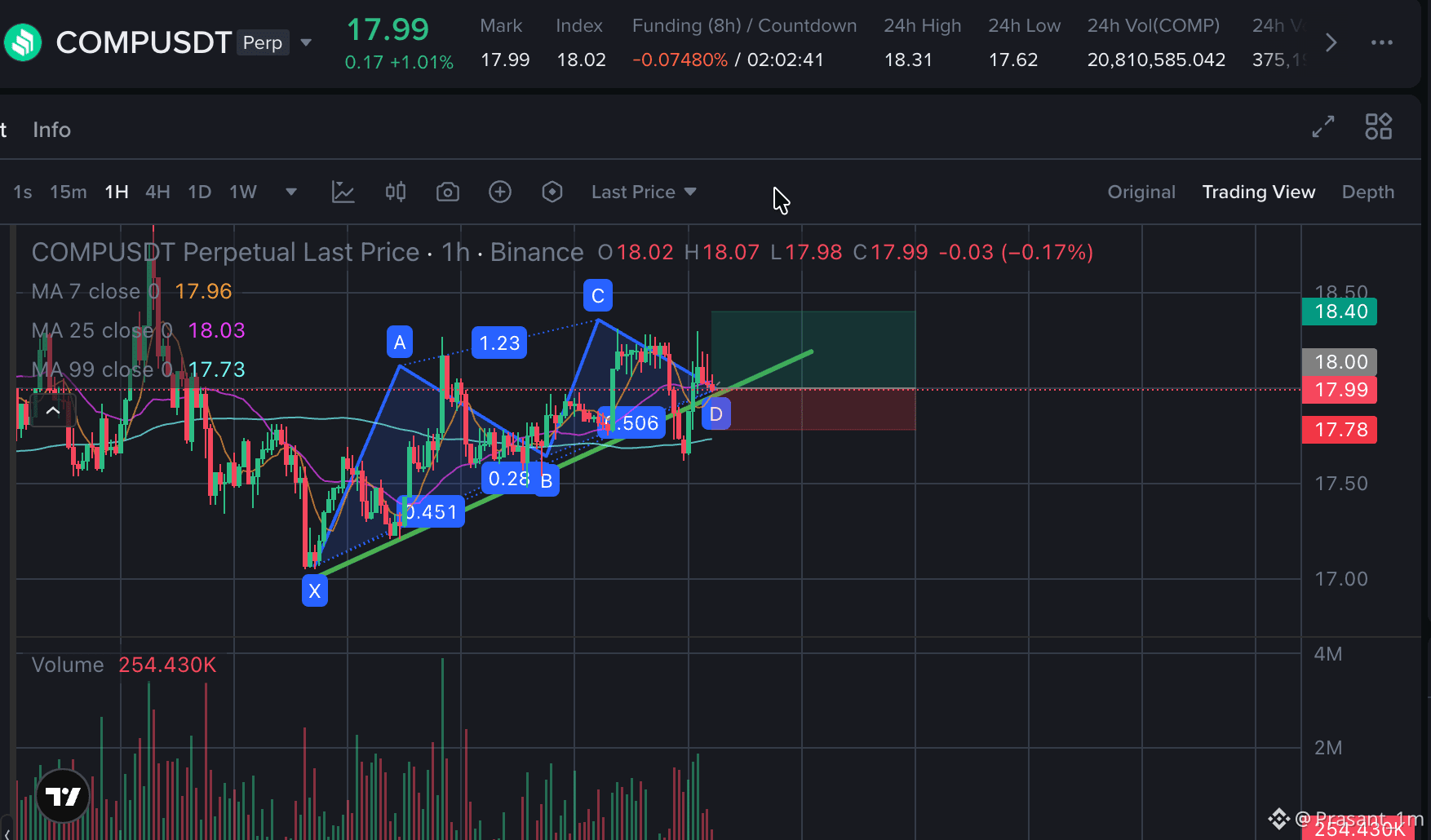Viewport: 1431px width, 840px height.
Task: Click the chart title COMPUSDT Perpetual Last Price
Action: 225,252
